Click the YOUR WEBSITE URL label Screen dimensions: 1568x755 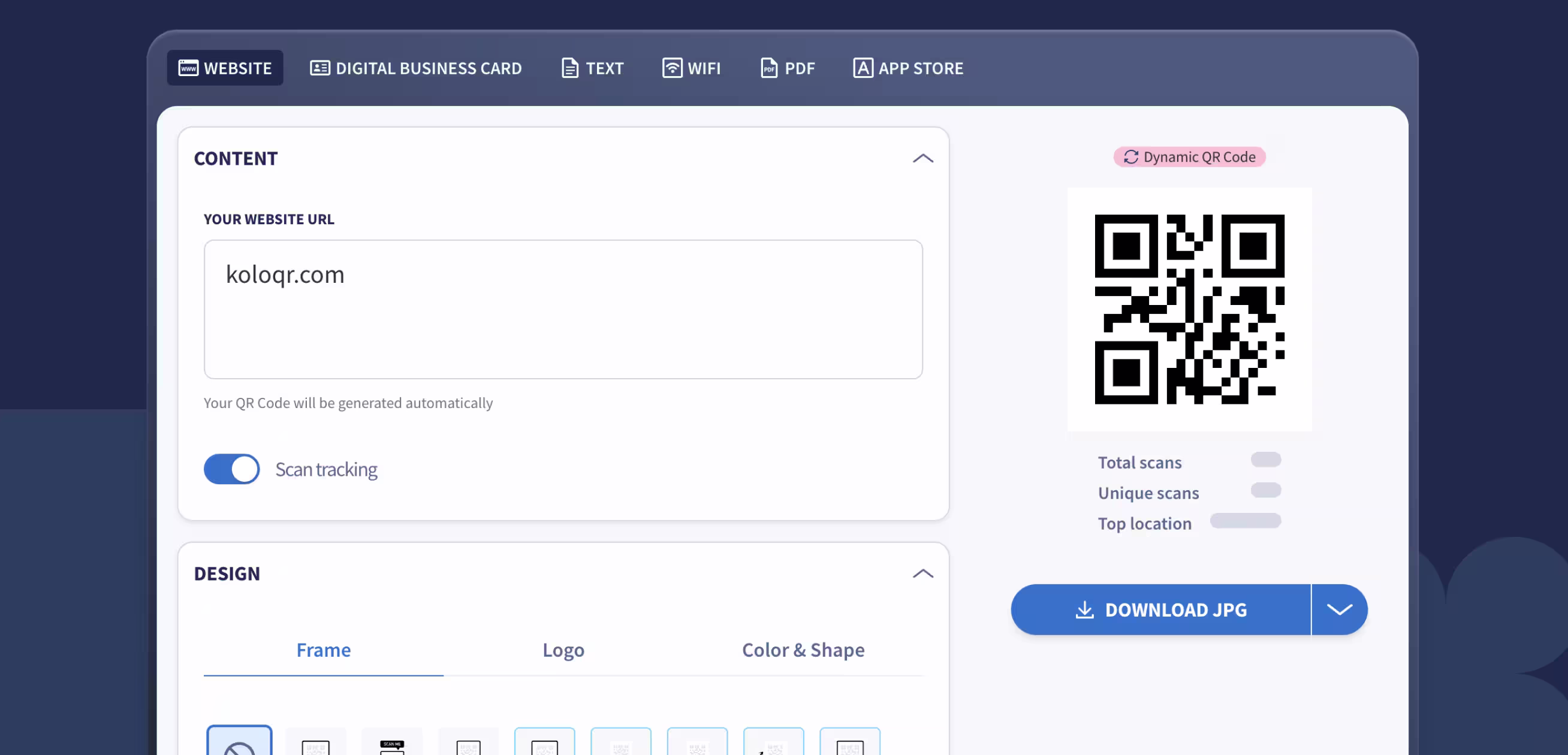[269, 219]
